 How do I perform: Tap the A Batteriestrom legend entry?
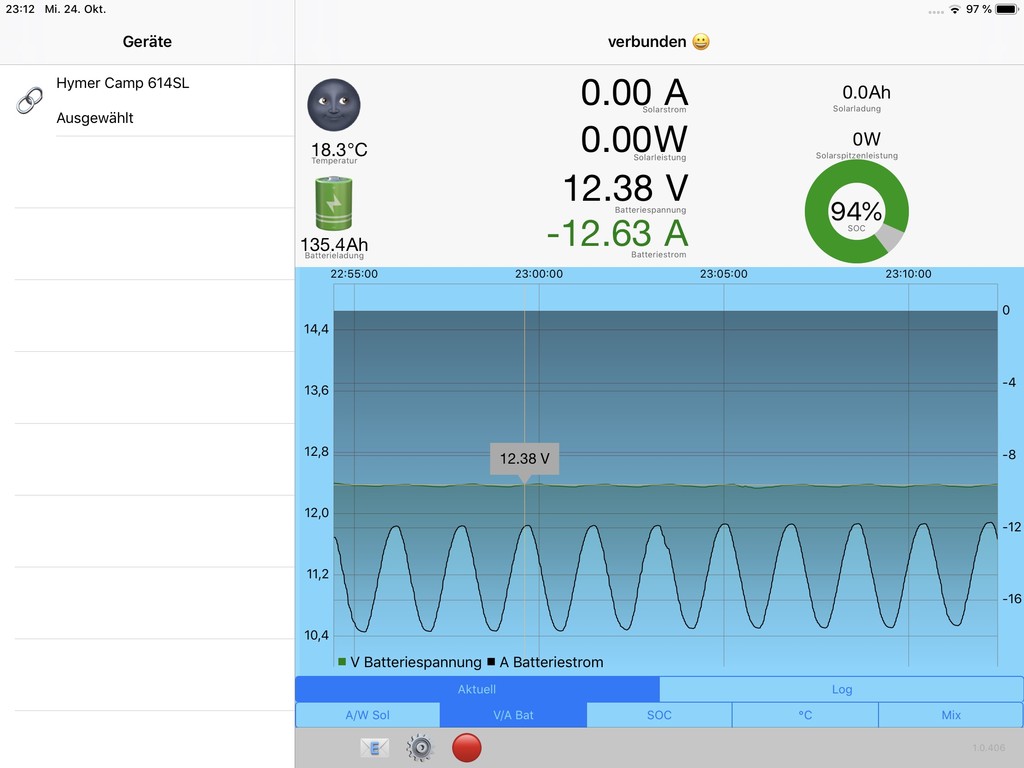(545, 662)
